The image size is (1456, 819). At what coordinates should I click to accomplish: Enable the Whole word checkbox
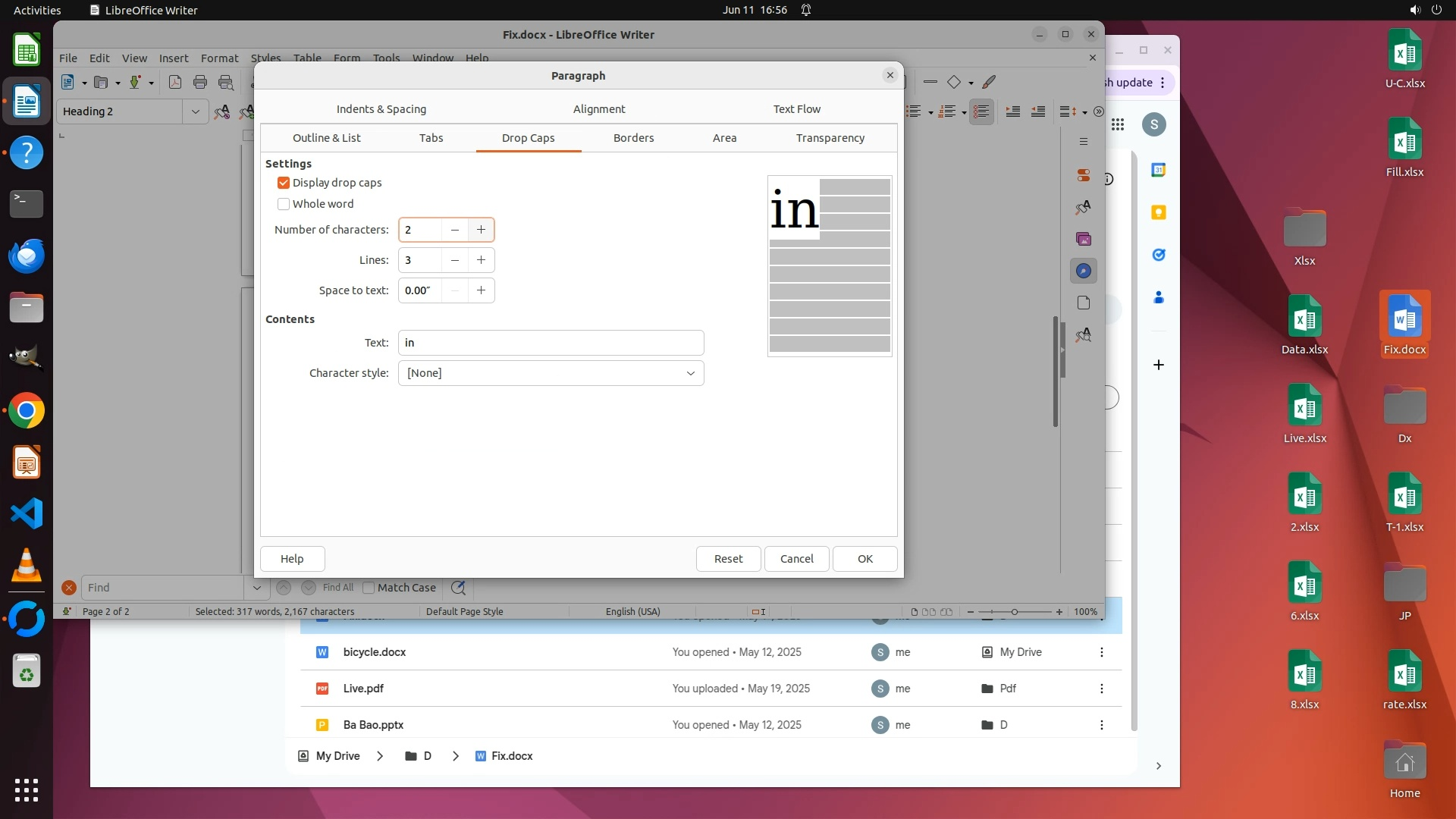coord(284,204)
